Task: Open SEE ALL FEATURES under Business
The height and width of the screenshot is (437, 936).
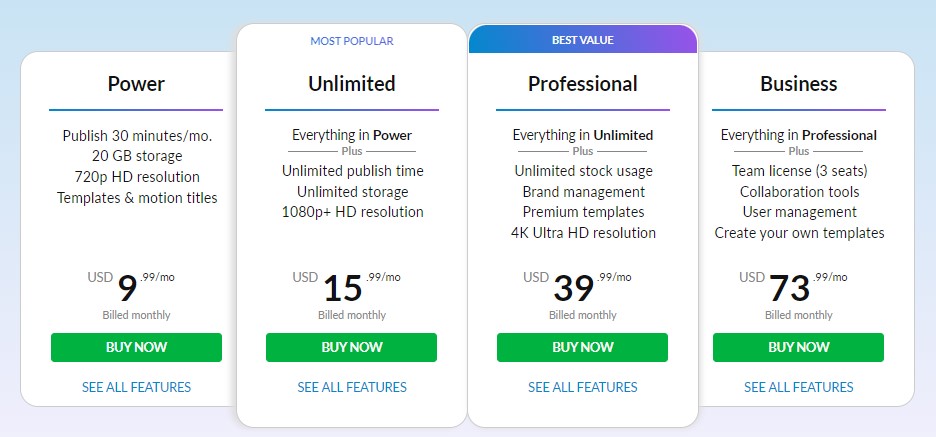Action: (799, 387)
